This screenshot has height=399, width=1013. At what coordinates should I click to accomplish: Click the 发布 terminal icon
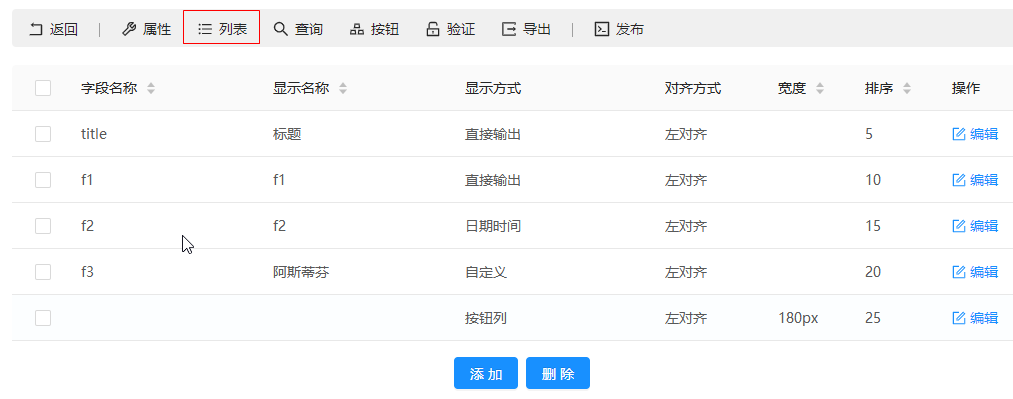601,29
